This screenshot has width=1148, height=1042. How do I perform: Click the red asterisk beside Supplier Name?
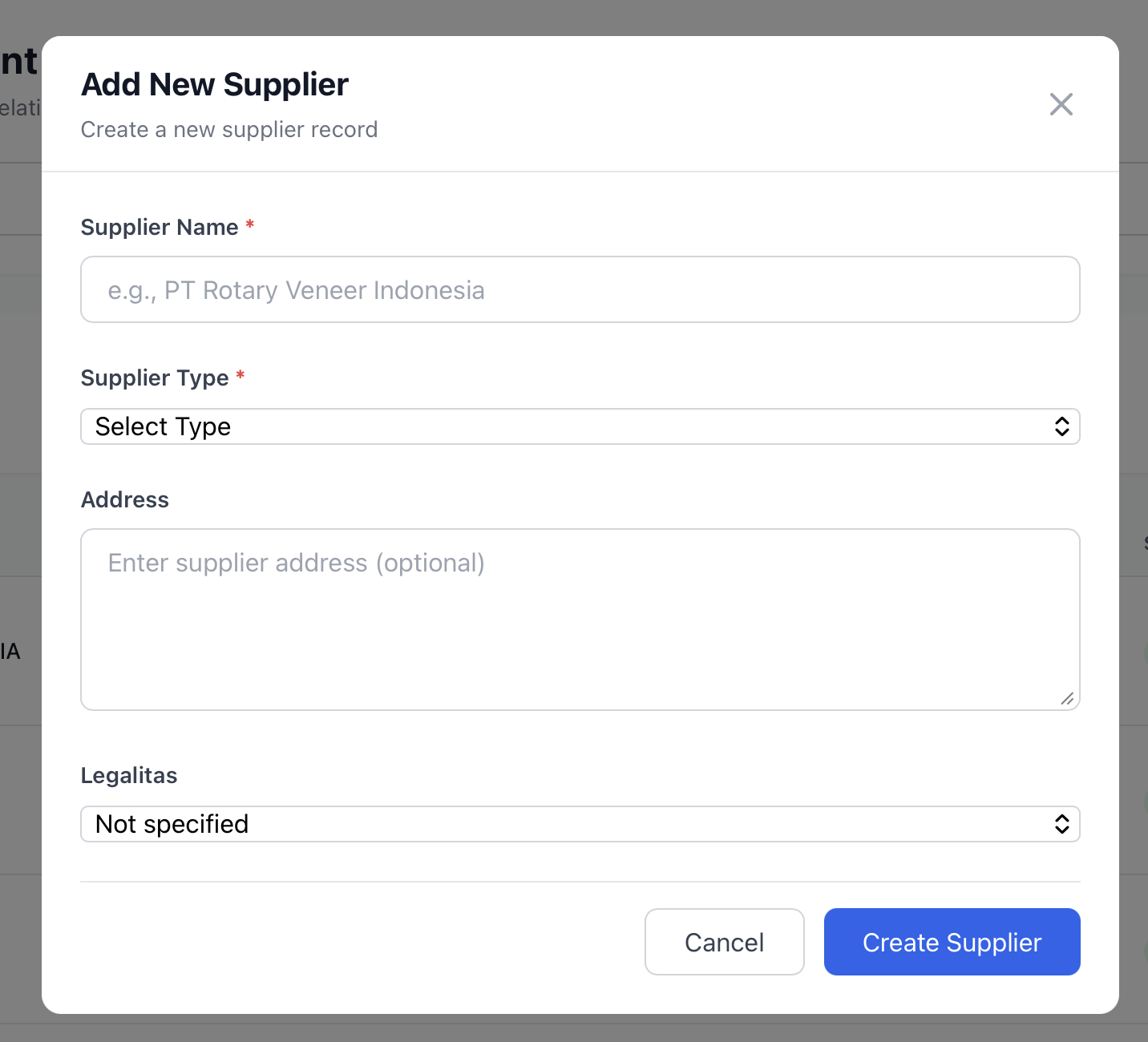pyautogui.click(x=250, y=225)
